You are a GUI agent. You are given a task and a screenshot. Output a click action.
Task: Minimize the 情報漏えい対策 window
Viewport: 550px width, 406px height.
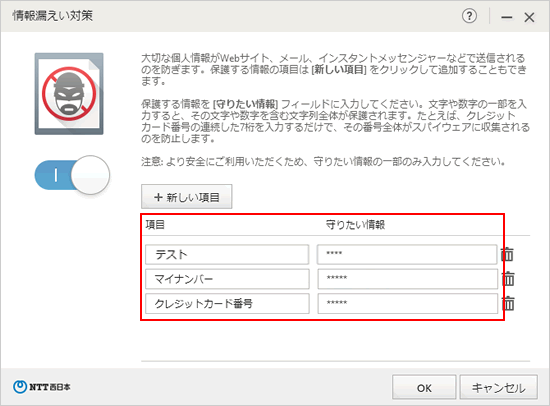click(x=507, y=17)
